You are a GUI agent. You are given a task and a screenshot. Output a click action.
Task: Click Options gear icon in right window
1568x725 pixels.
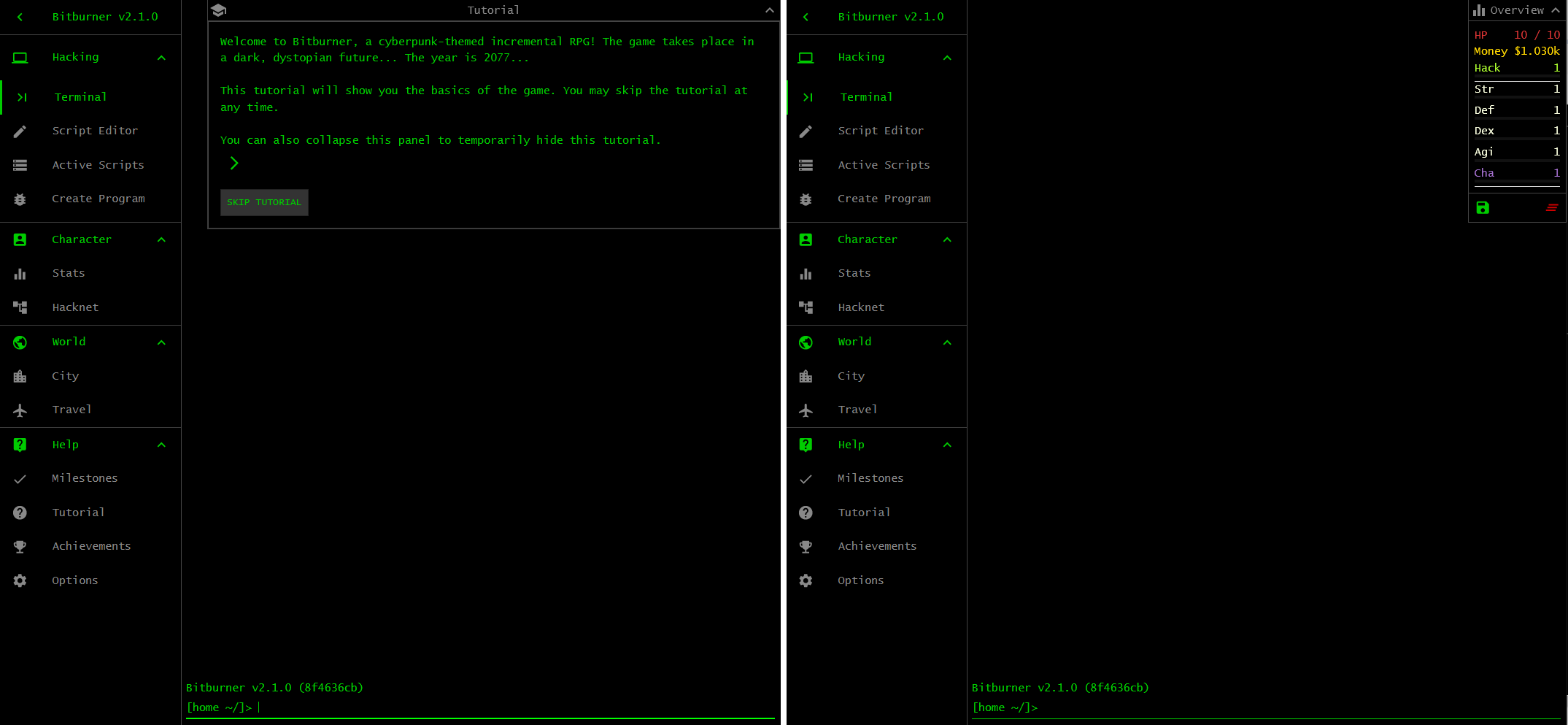click(806, 580)
